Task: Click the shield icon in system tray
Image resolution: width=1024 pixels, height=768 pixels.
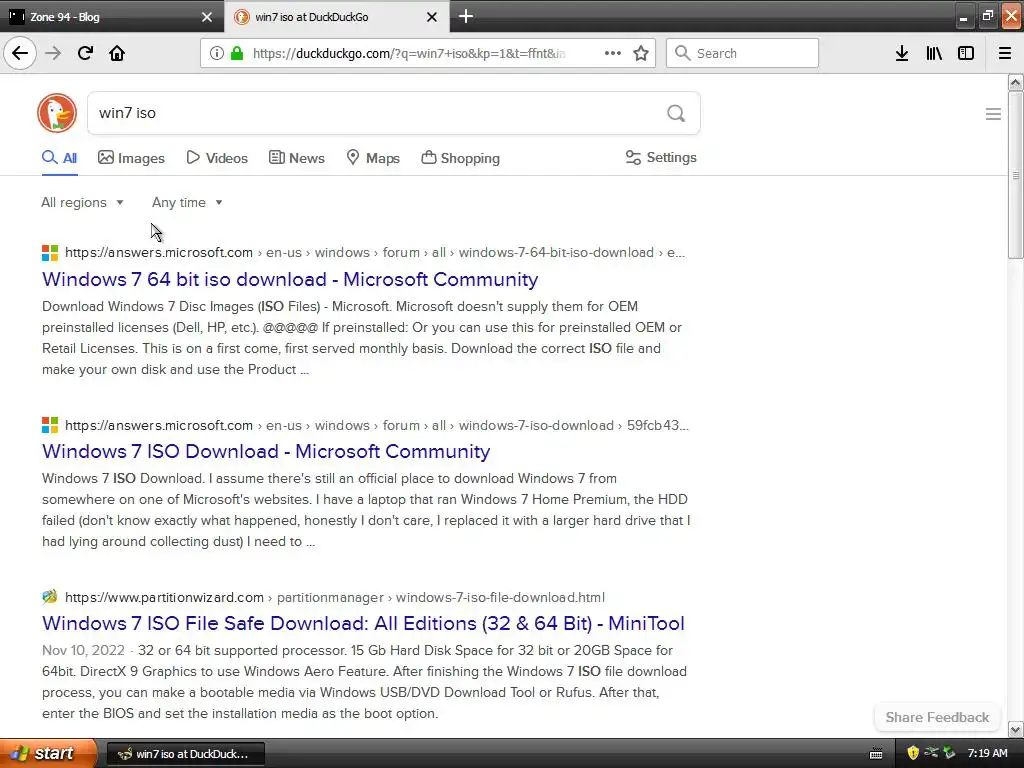Action: [x=912, y=753]
